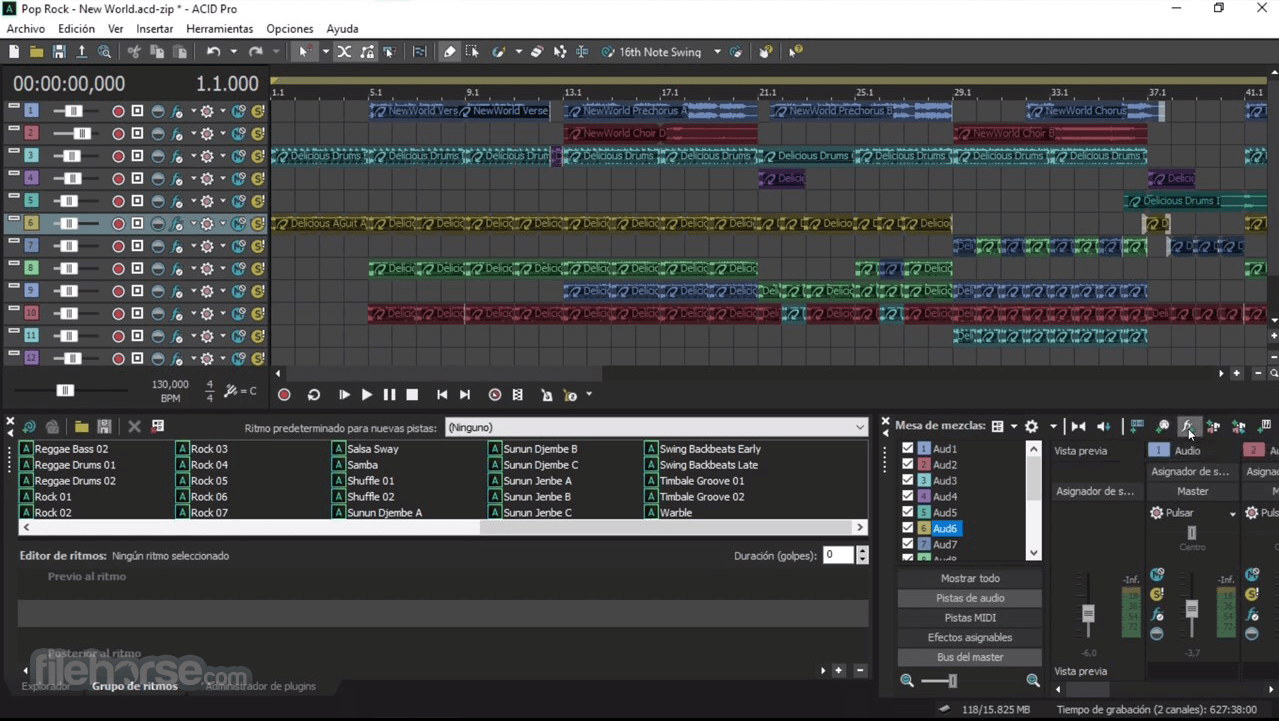Click Pistas MIDI button
Image resolution: width=1279 pixels, height=721 pixels.
pyautogui.click(x=970, y=618)
